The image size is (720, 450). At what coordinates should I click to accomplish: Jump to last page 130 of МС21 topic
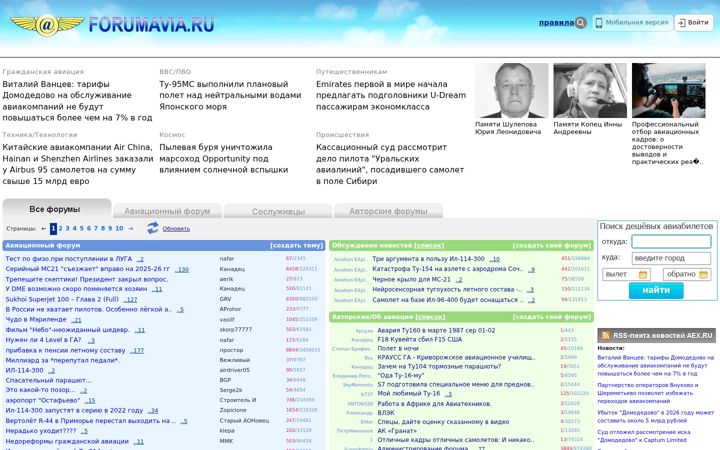point(182,270)
